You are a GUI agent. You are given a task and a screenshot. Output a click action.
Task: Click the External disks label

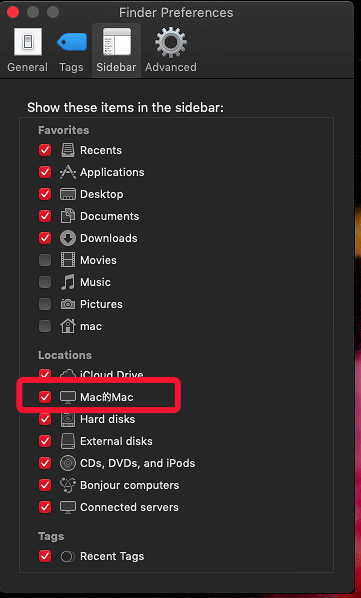(x=116, y=441)
